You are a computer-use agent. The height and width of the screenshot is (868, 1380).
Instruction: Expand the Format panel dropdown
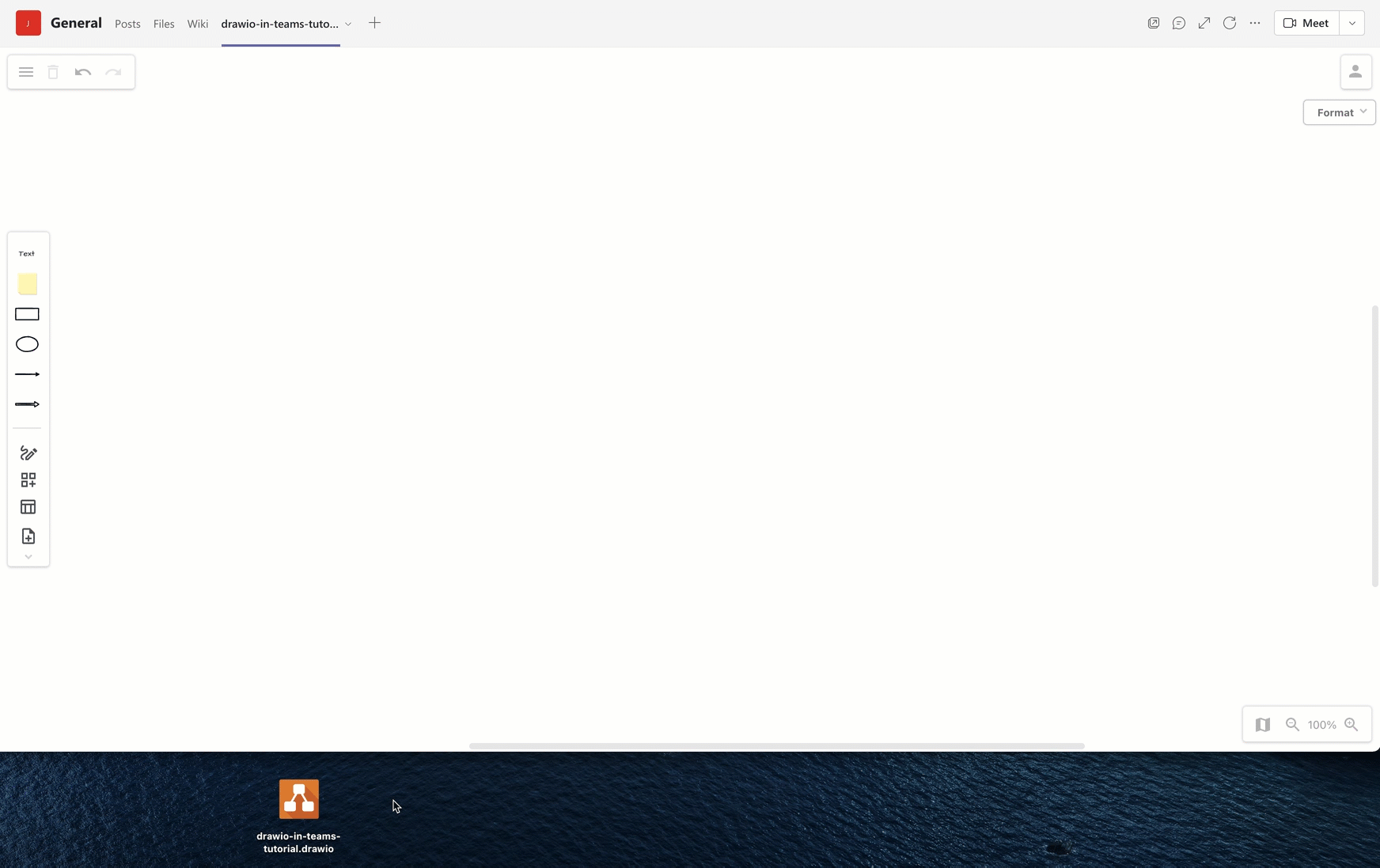coord(1339,112)
